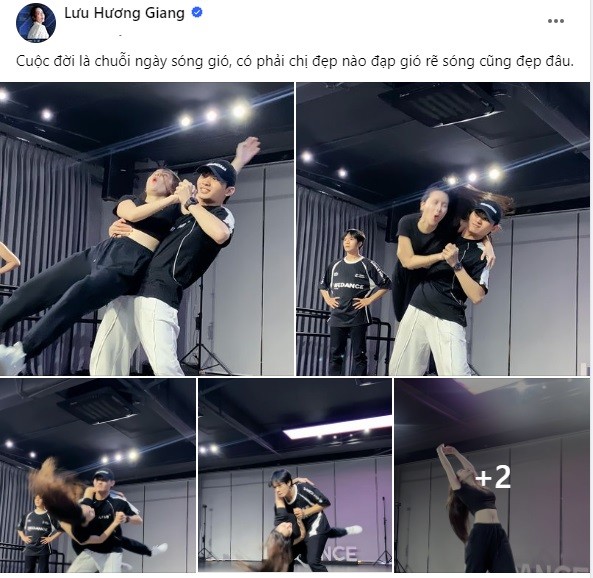Click Lưu Hương Giang's profile avatar
The height and width of the screenshot is (578, 593).
tap(36, 22)
